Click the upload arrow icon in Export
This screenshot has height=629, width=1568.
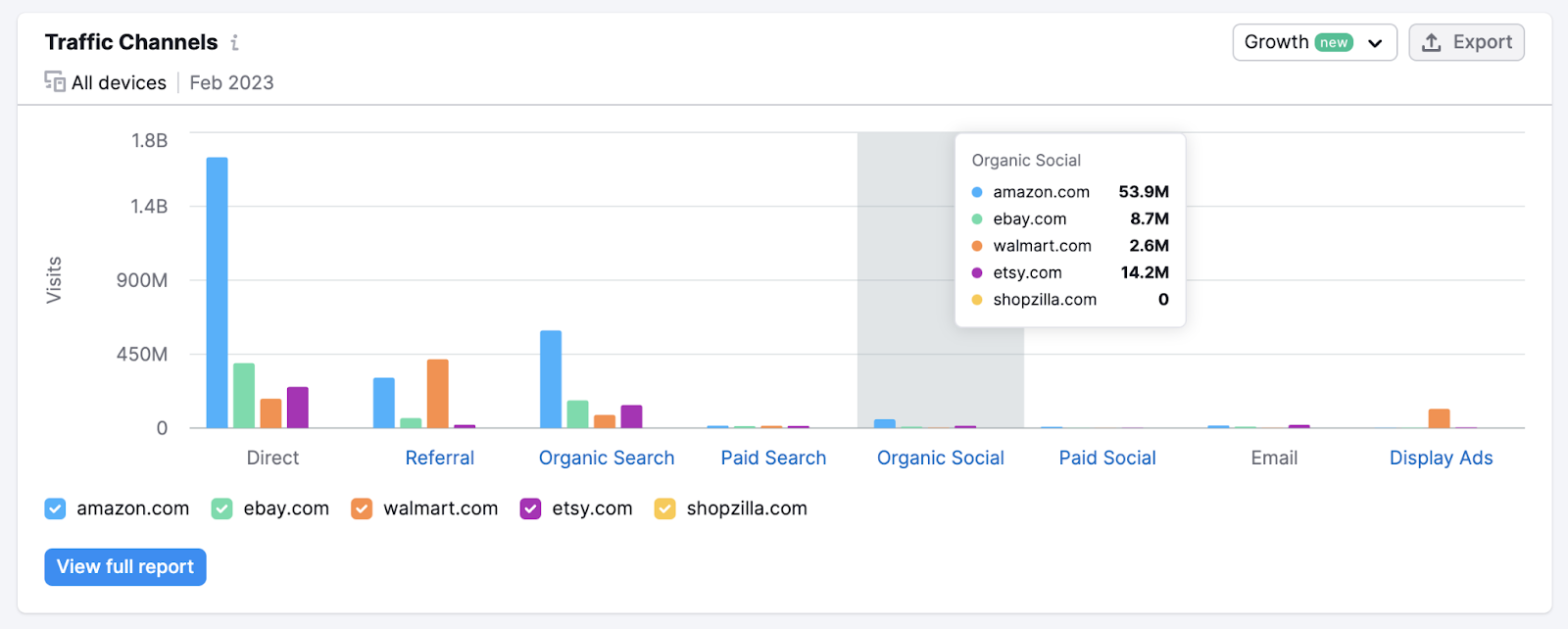pyautogui.click(x=1432, y=42)
